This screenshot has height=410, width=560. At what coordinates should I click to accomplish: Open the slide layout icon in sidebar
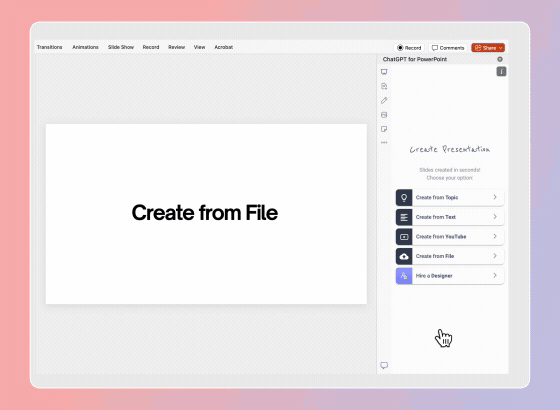coord(384,115)
